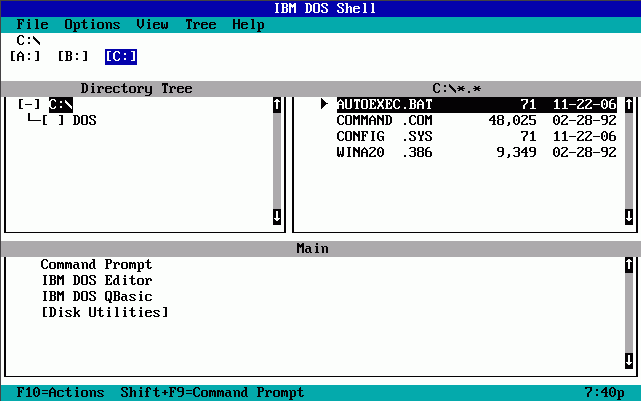Viewport: 641px width, 401px height.
Task: Open the Tree menu
Action: click(x=200, y=24)
